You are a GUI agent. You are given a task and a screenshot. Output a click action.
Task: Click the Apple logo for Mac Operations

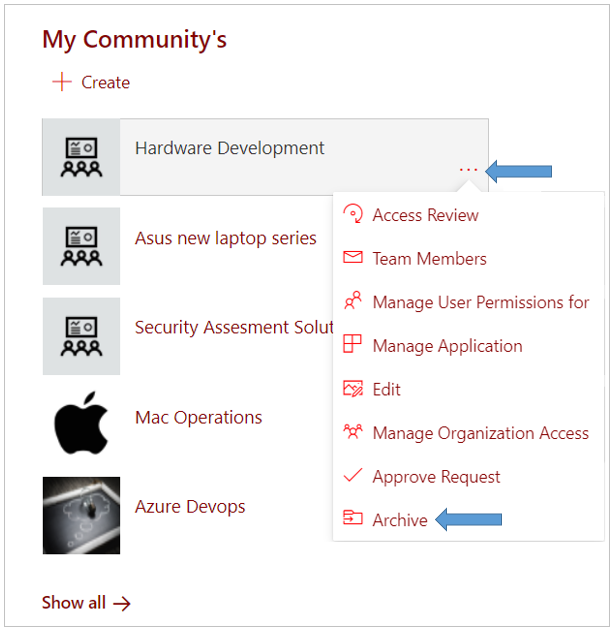click(x=81, y=423)
